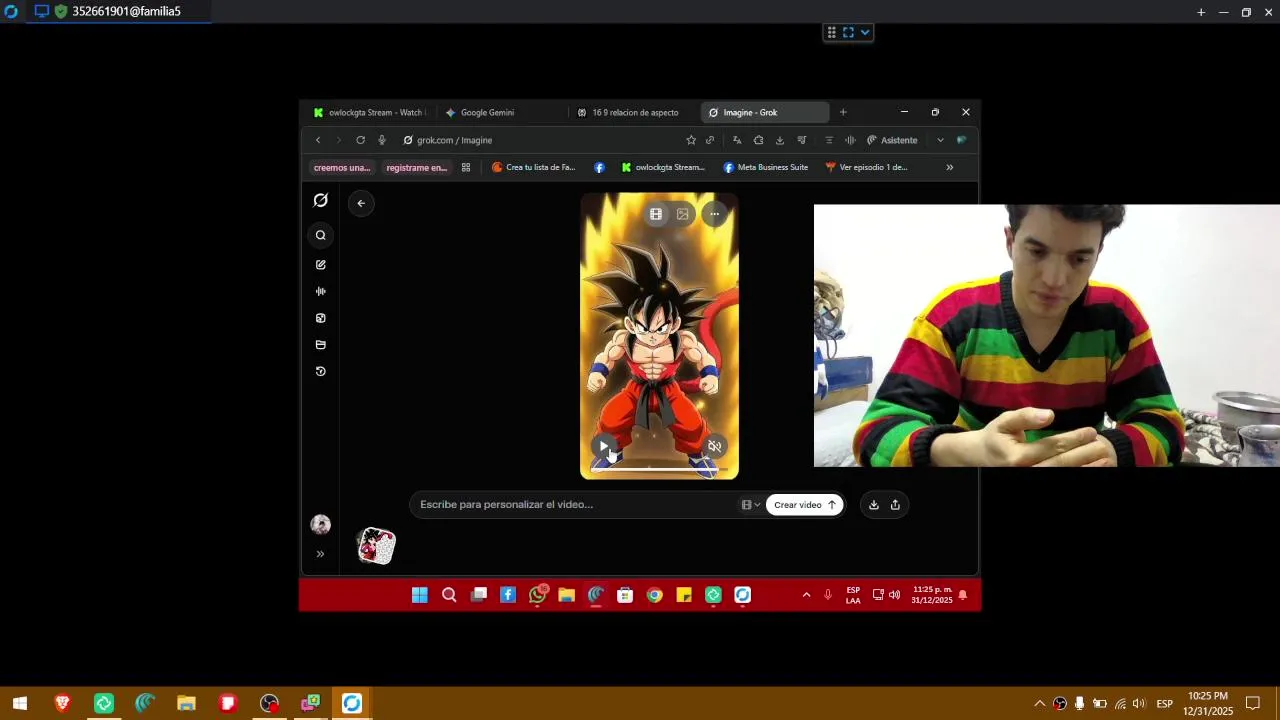Select video mode icon above the Goku image

point(656,214)
